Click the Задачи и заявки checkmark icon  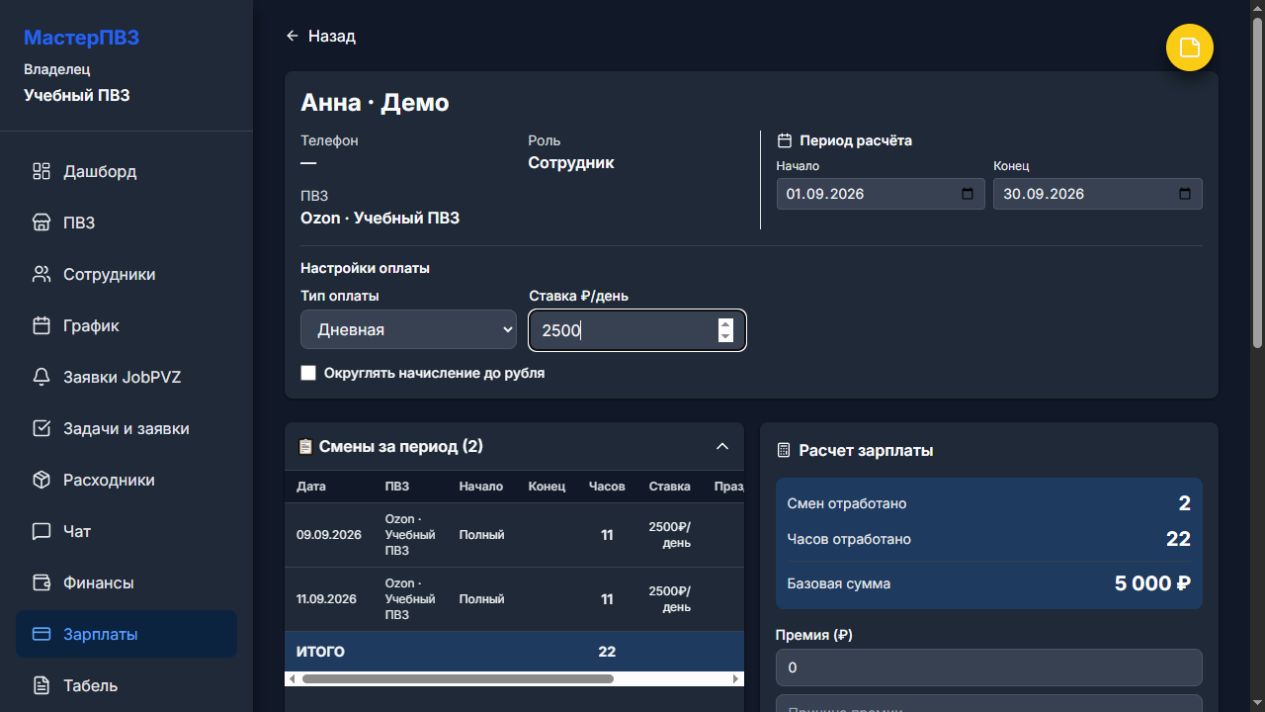point(41,428)
